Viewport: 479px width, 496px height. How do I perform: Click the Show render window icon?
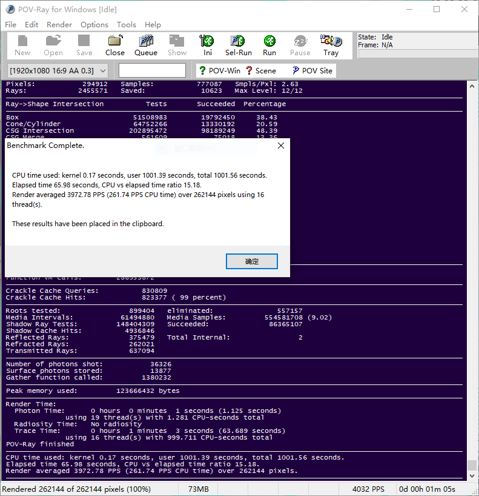(x=177, y=45)
